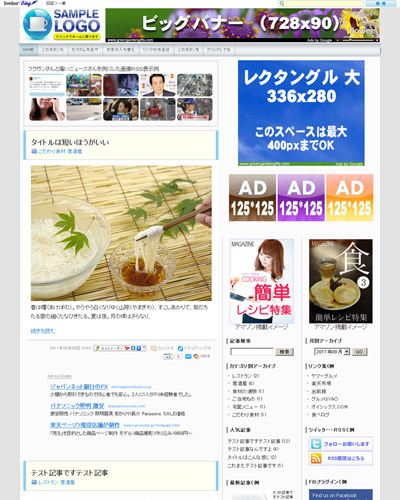Click the runner in red jersey thumbnail
The width and height of the screenshot is (400, 500).
157,109
